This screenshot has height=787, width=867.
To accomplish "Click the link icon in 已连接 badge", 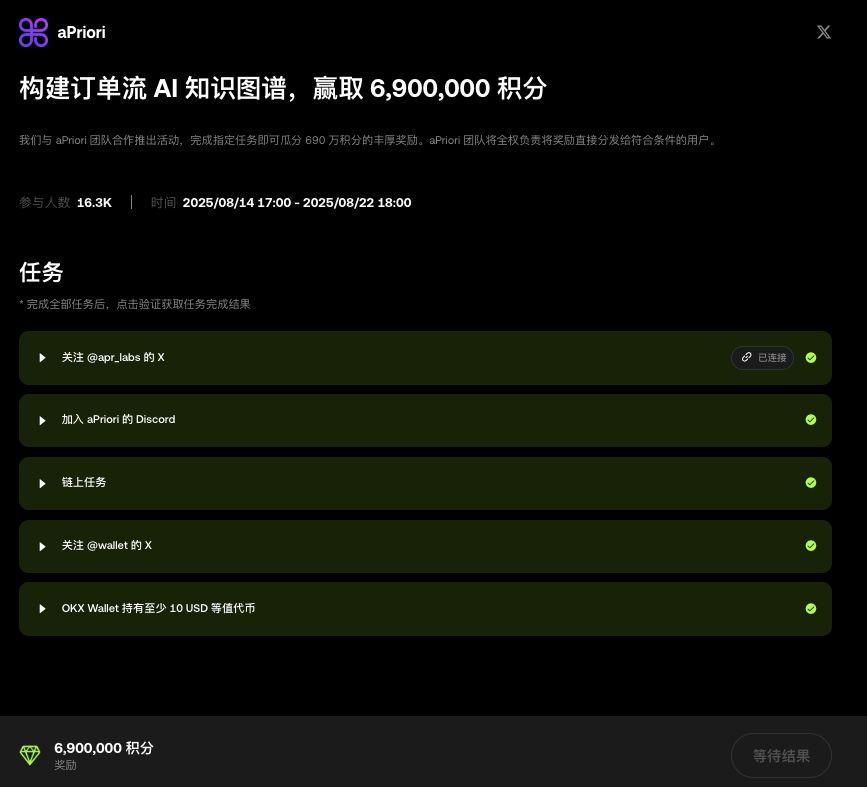I will pyautogui.click(x=746, y=357).
